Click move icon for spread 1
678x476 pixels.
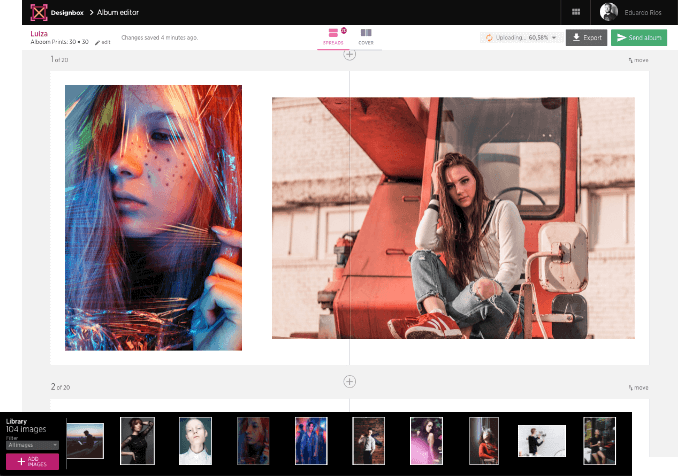click(x=637, y=61)
